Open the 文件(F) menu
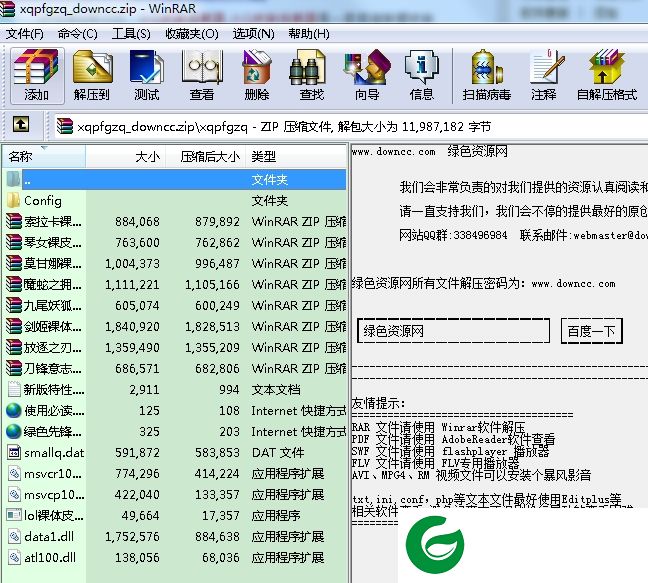 click(24, 33)
